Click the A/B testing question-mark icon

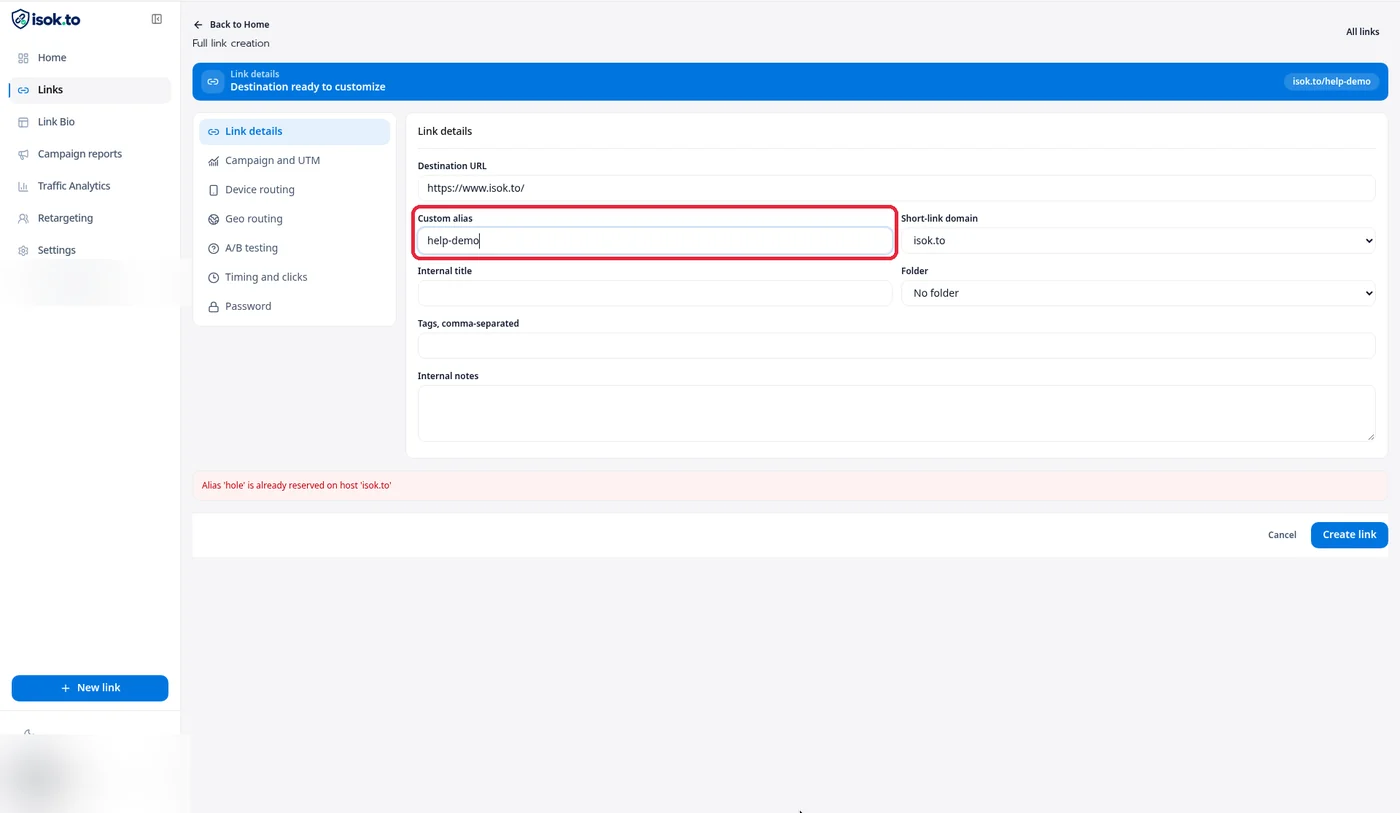click(x=213, y=248)
